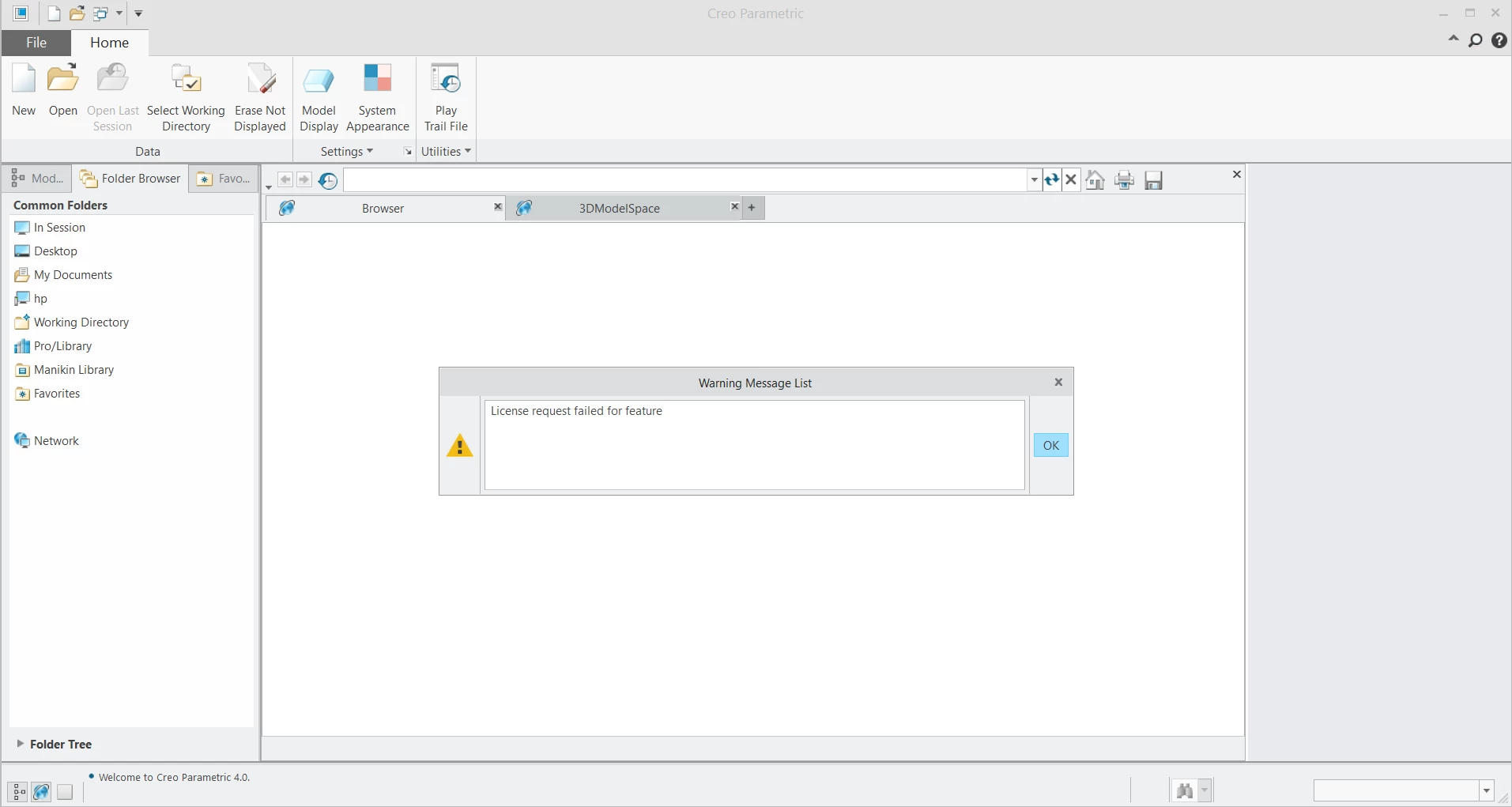Click browser forward arrow button
Screen dimensions: 1512x807
(x=304, y=179)
